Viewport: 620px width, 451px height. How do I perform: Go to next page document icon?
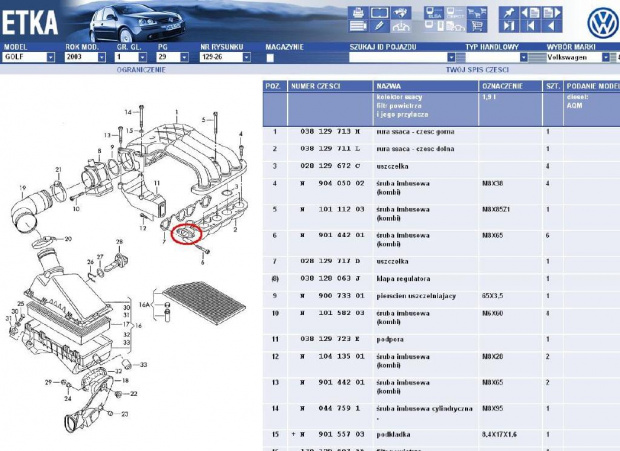pos(552,13)
